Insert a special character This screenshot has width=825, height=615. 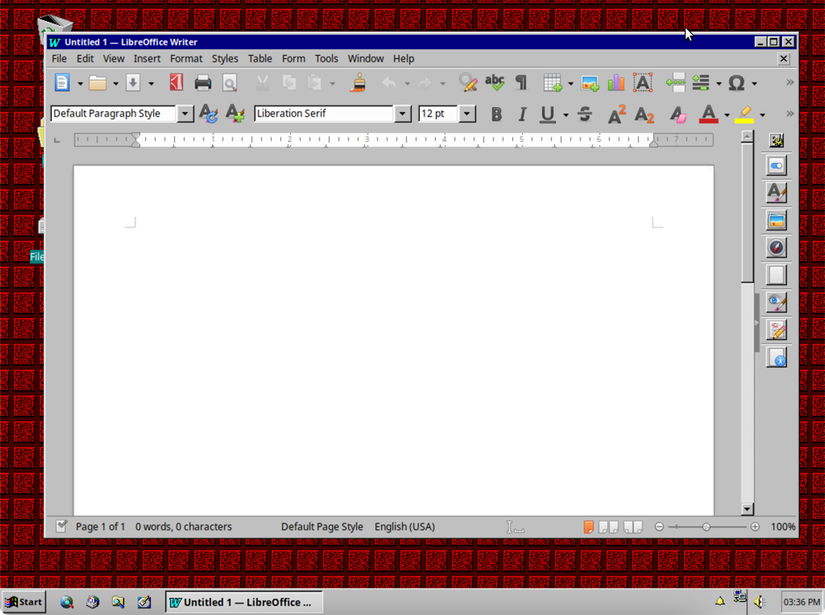click(x=737, y=83)
